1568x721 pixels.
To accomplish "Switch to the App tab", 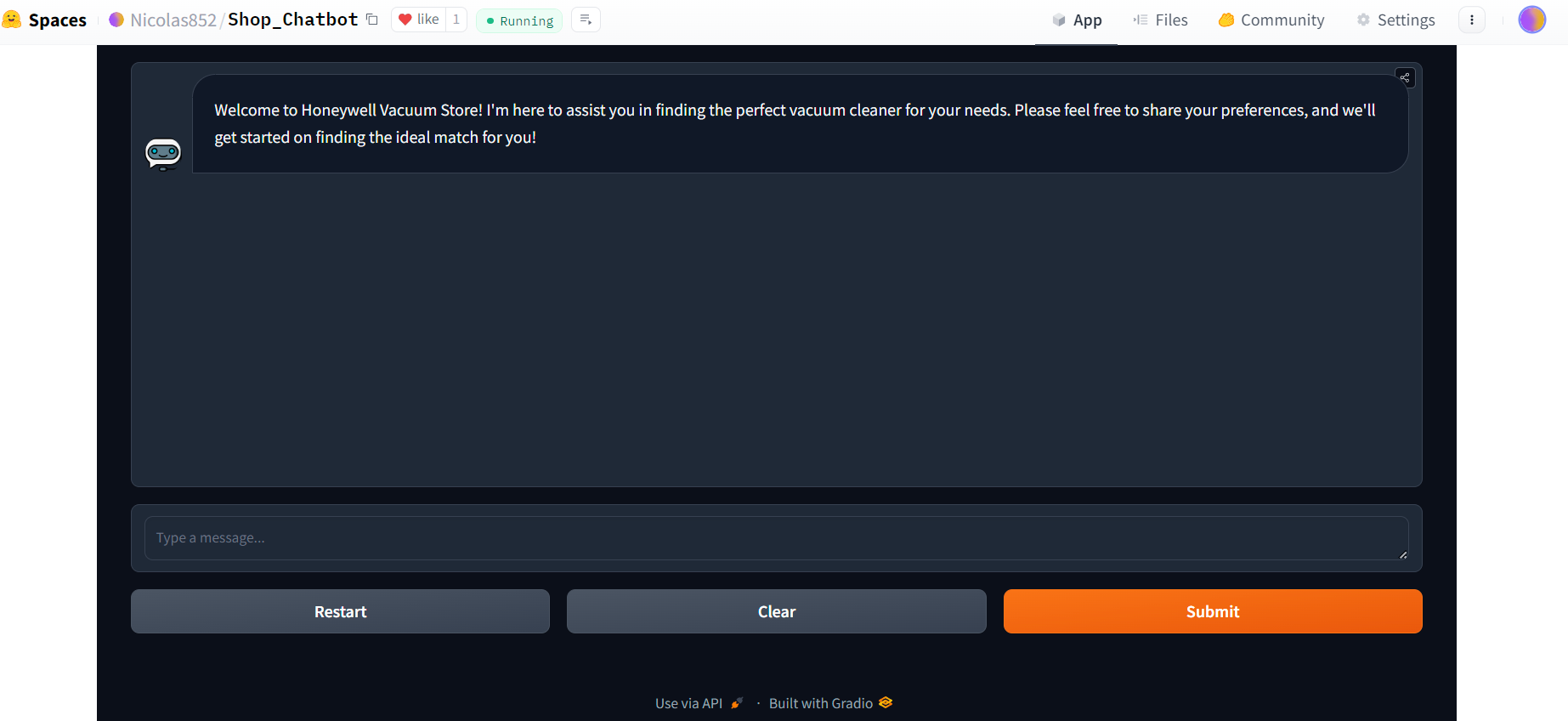I will tap(1077, 20).
